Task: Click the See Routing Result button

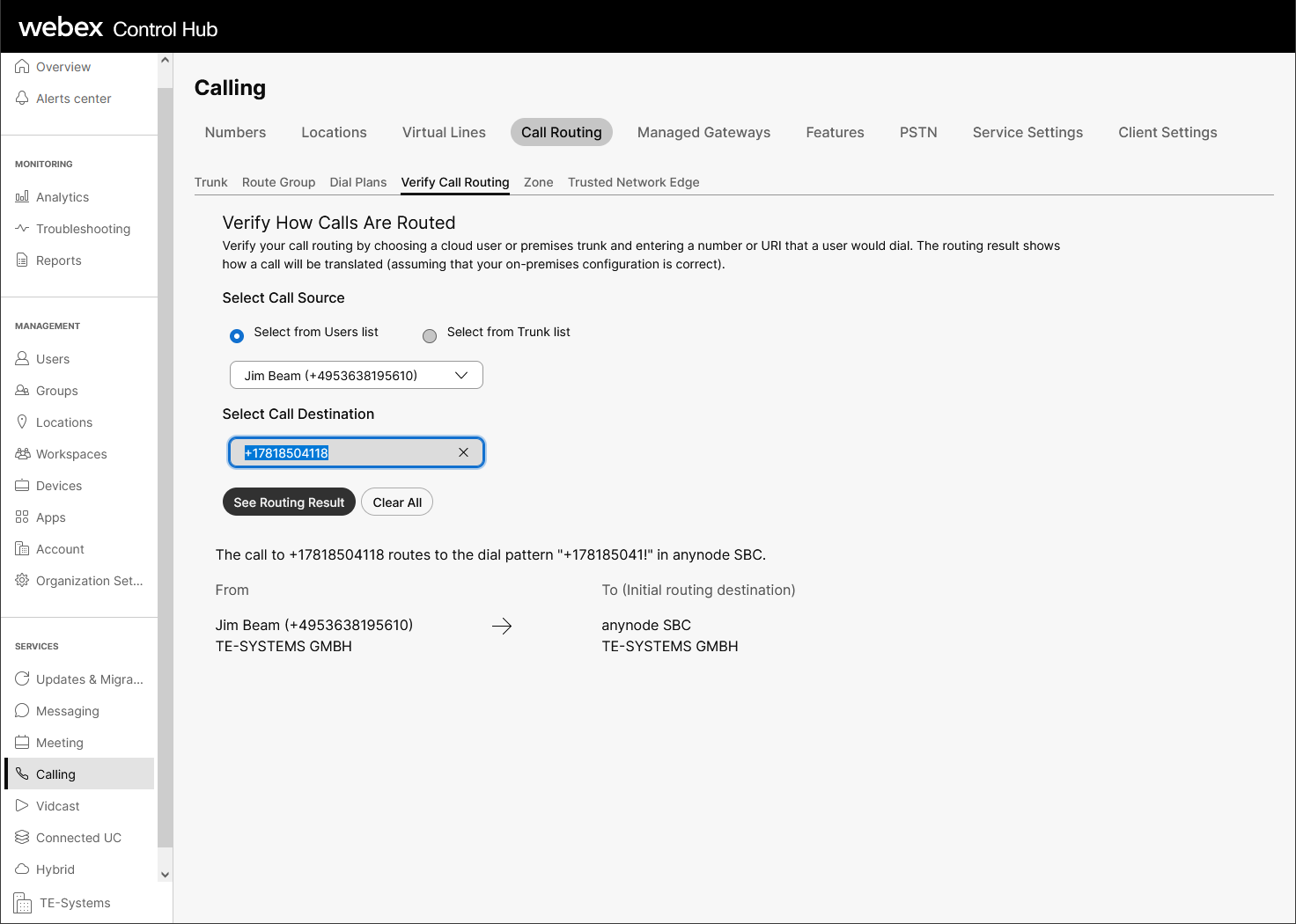Action: [289, 502]
